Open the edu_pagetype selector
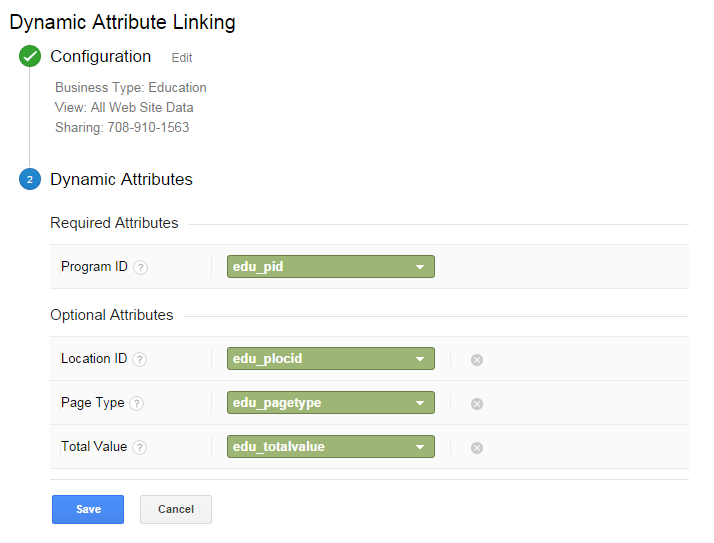714x543 pixels. [330, 403]
